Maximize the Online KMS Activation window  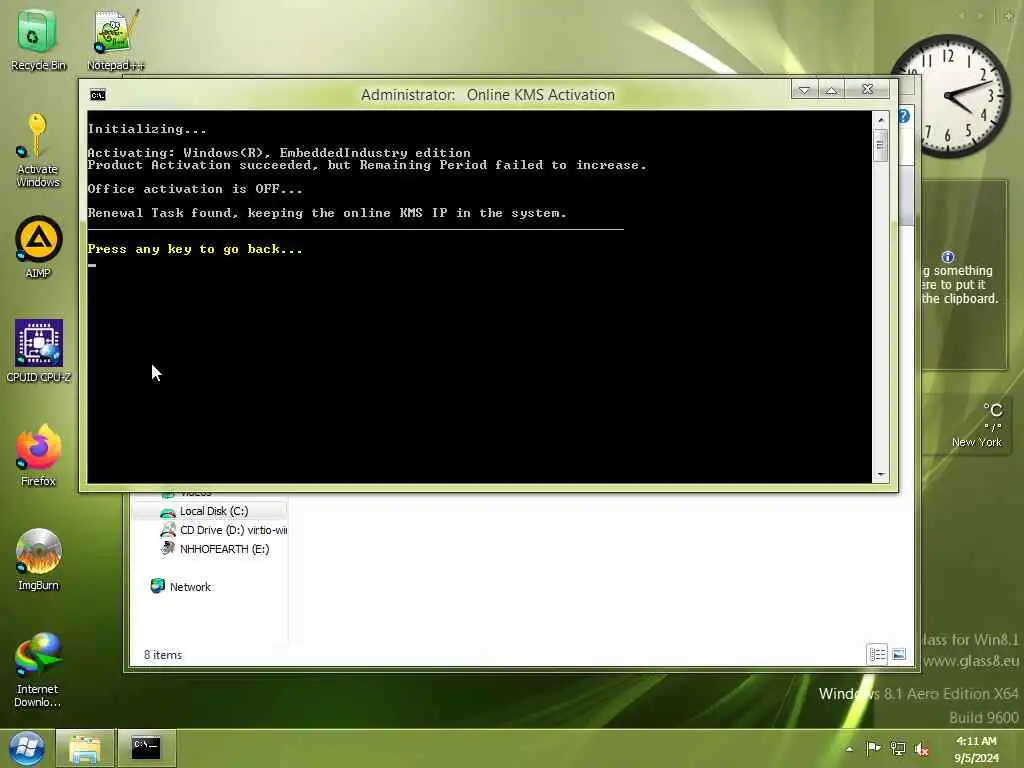point(831,89)
